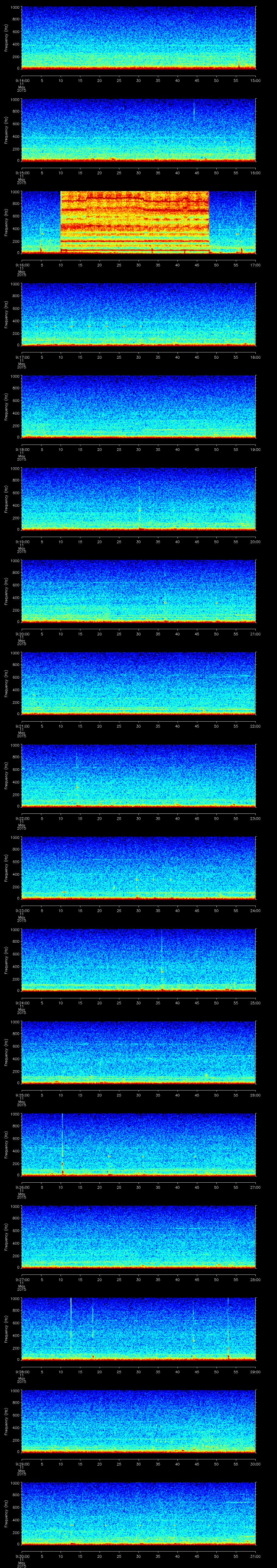Select the 9:16:00 spectrogram with loud broadband burst

pos(138,222)
